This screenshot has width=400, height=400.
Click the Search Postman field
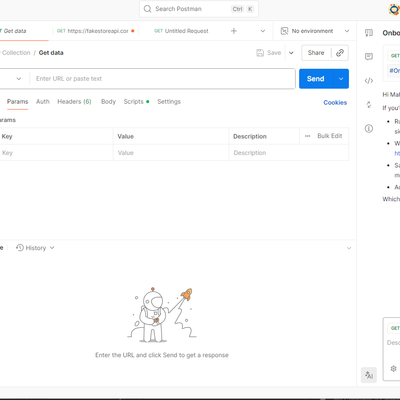[x=199, y=9]
